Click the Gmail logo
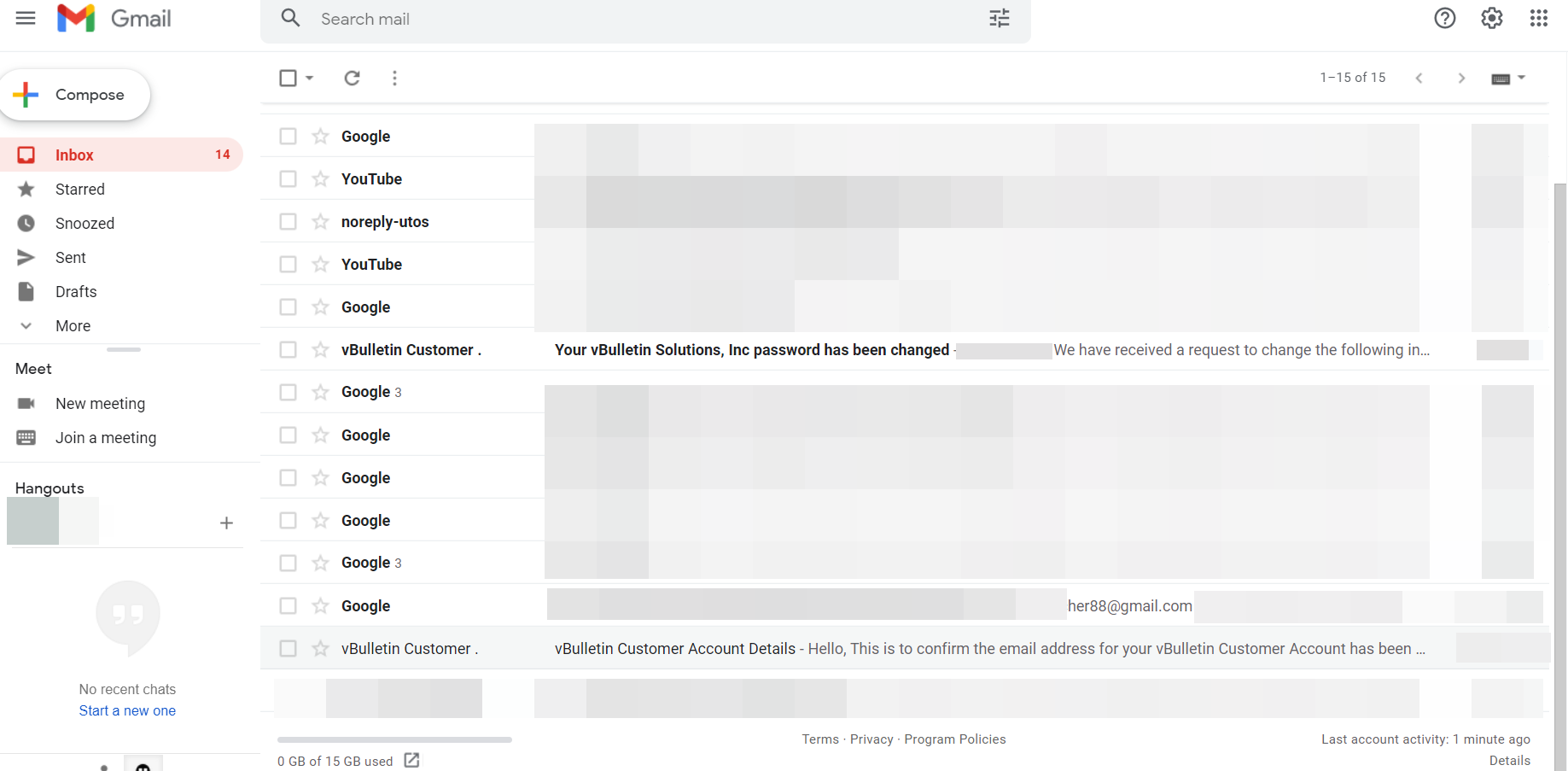The image size is (1568, 771). tap(114, 18)
